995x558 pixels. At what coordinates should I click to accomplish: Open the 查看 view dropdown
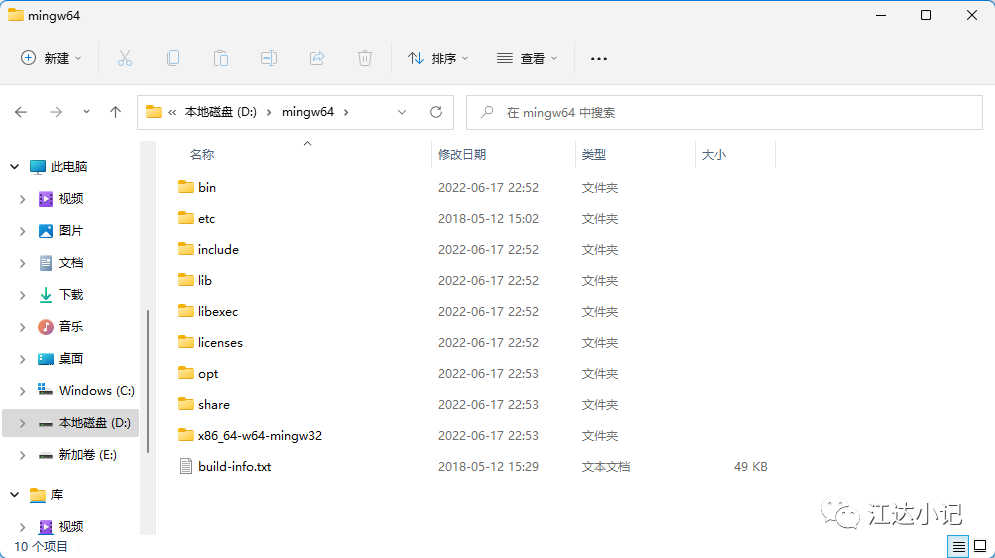pos(527,58)
